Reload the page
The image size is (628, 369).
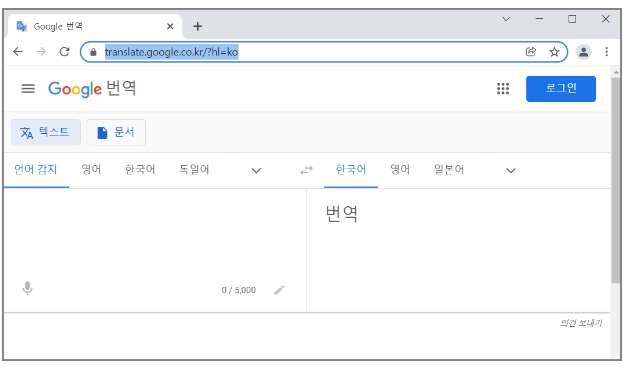pyautogui.click(x=64, y=52)
